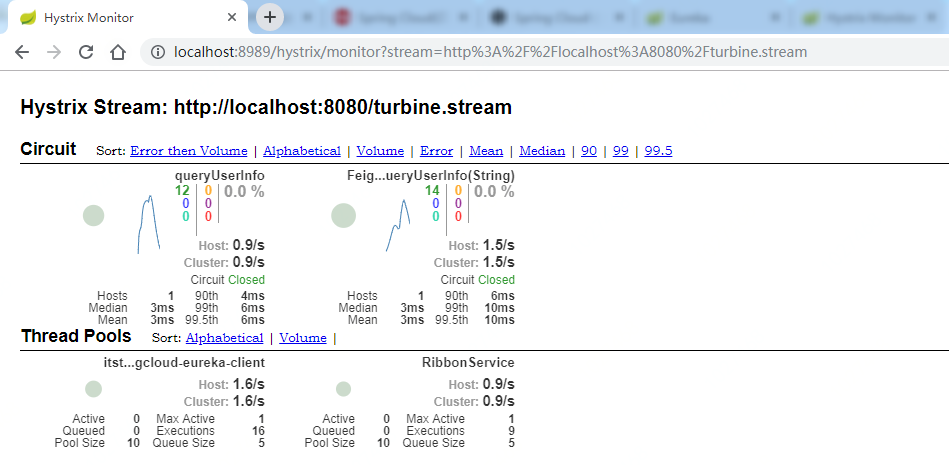Click Feign circuit Host rate 1.5/s
This screenshot has width=949, height=465.
[x=499, y=245]
